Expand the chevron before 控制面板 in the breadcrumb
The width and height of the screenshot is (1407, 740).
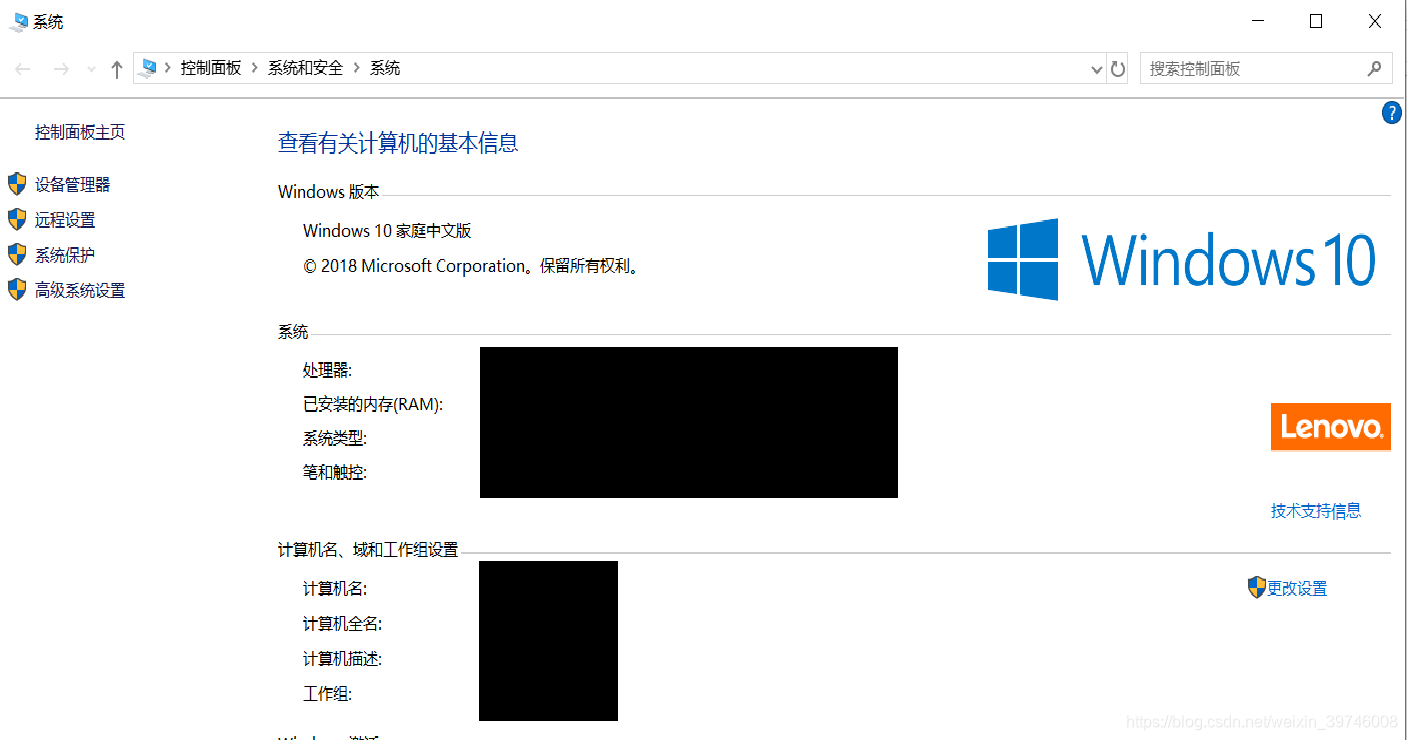[168, 68]
